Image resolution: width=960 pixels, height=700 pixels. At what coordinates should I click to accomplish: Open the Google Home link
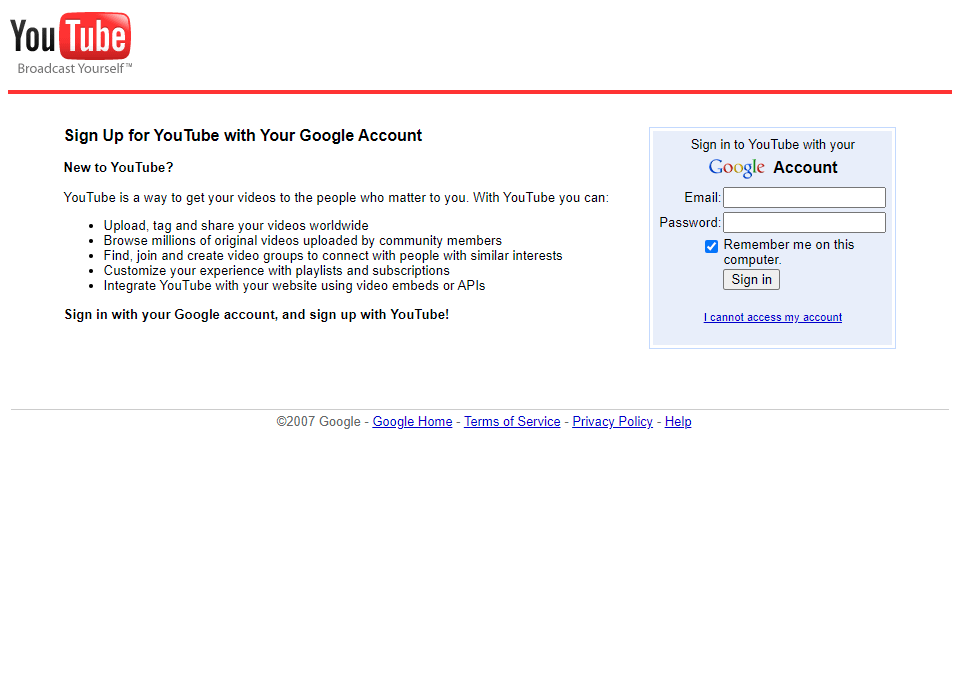412,421
